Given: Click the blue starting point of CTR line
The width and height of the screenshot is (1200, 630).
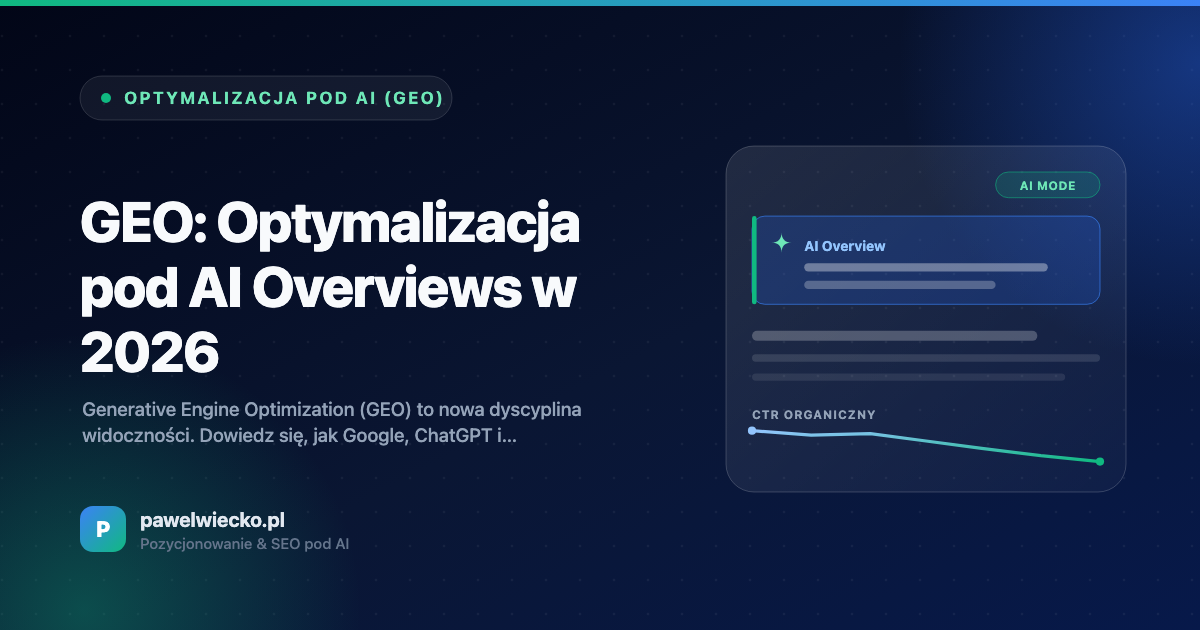Looking at the screenshot, I should [752, 430].
